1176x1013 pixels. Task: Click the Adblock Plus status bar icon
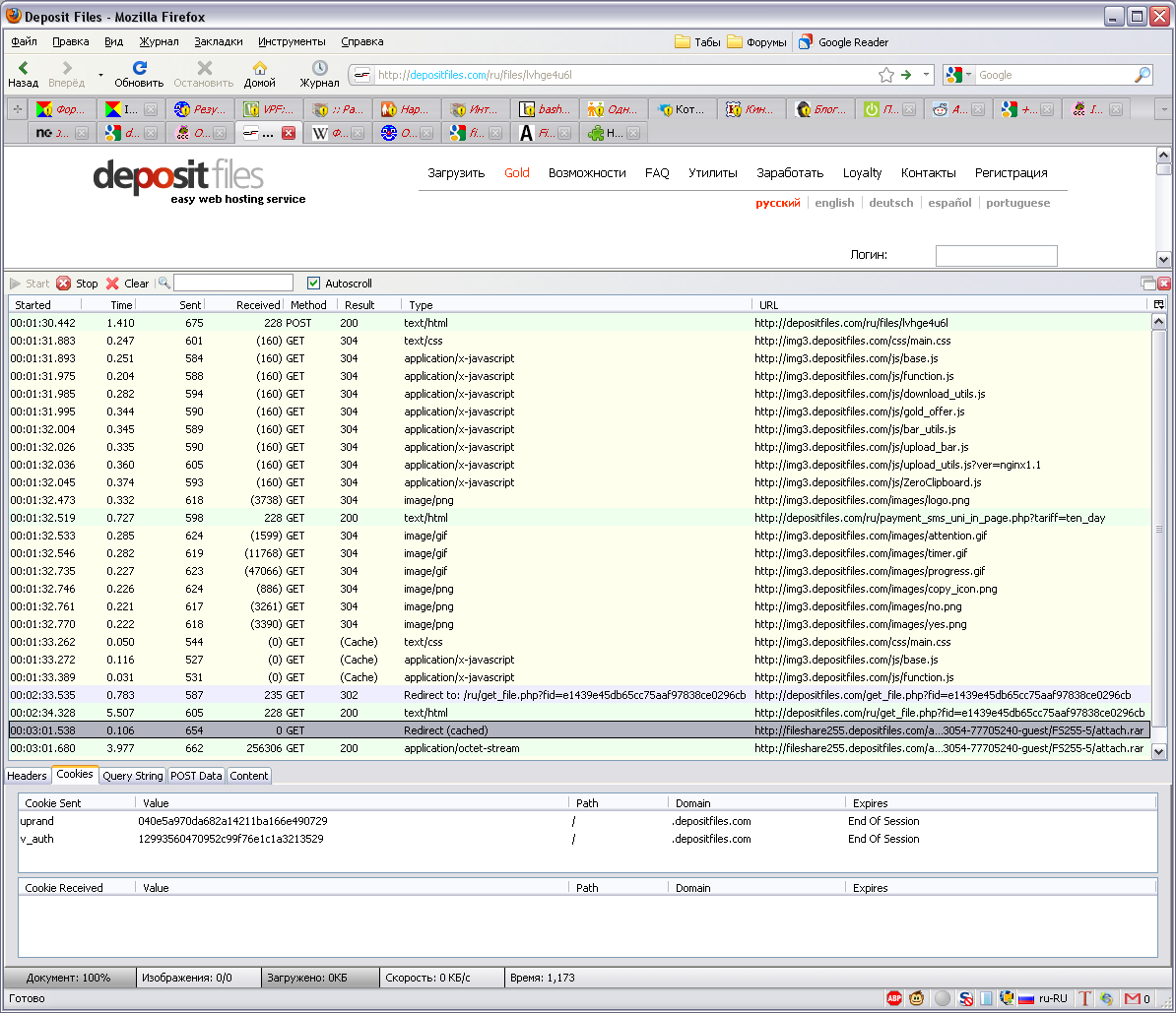point(894,998)
